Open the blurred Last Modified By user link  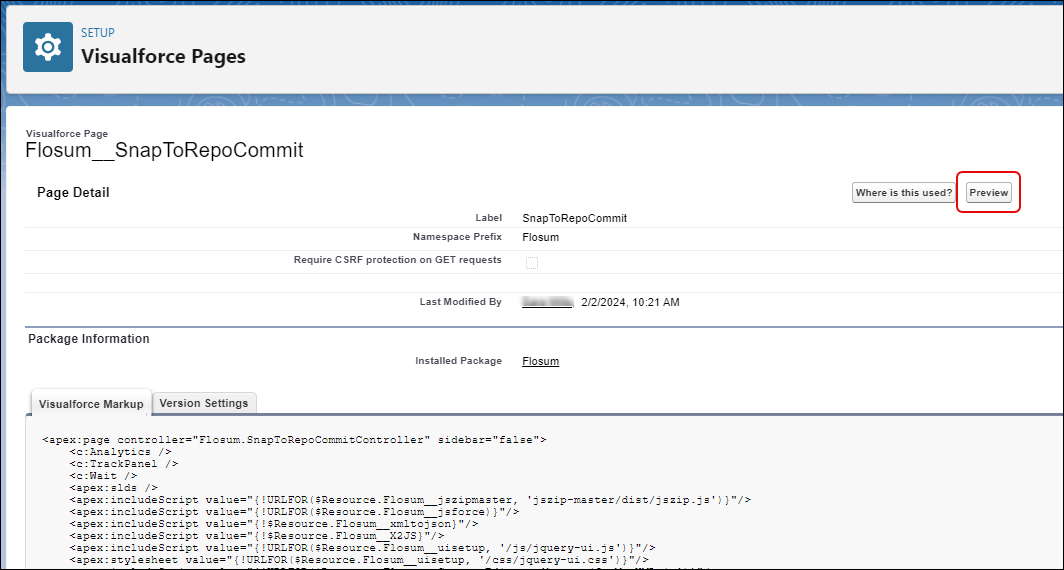pos(548,302)
